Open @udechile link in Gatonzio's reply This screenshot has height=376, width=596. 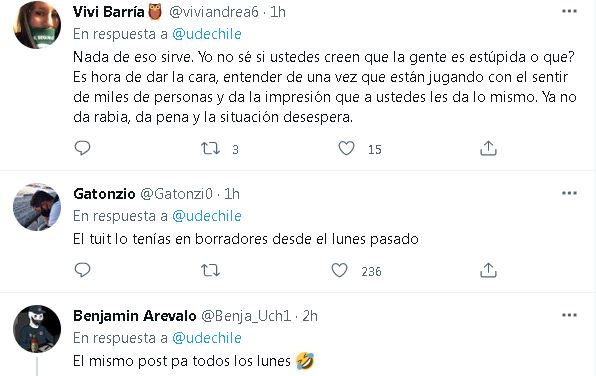pos(207,216)
